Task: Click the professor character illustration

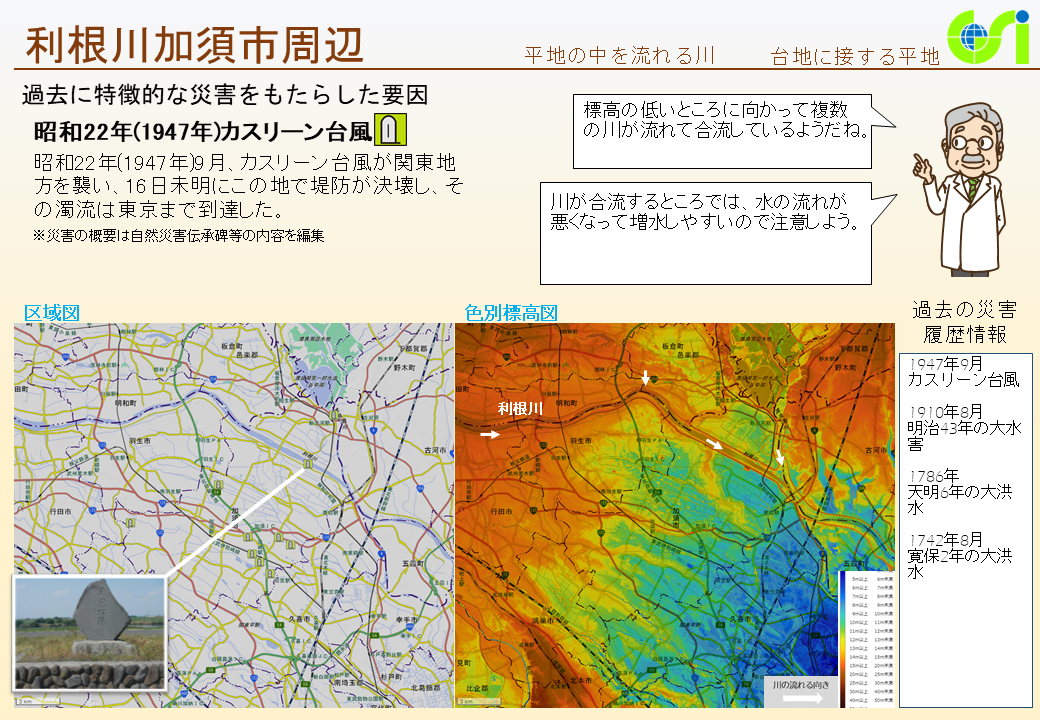Action: tap(962, 190)
